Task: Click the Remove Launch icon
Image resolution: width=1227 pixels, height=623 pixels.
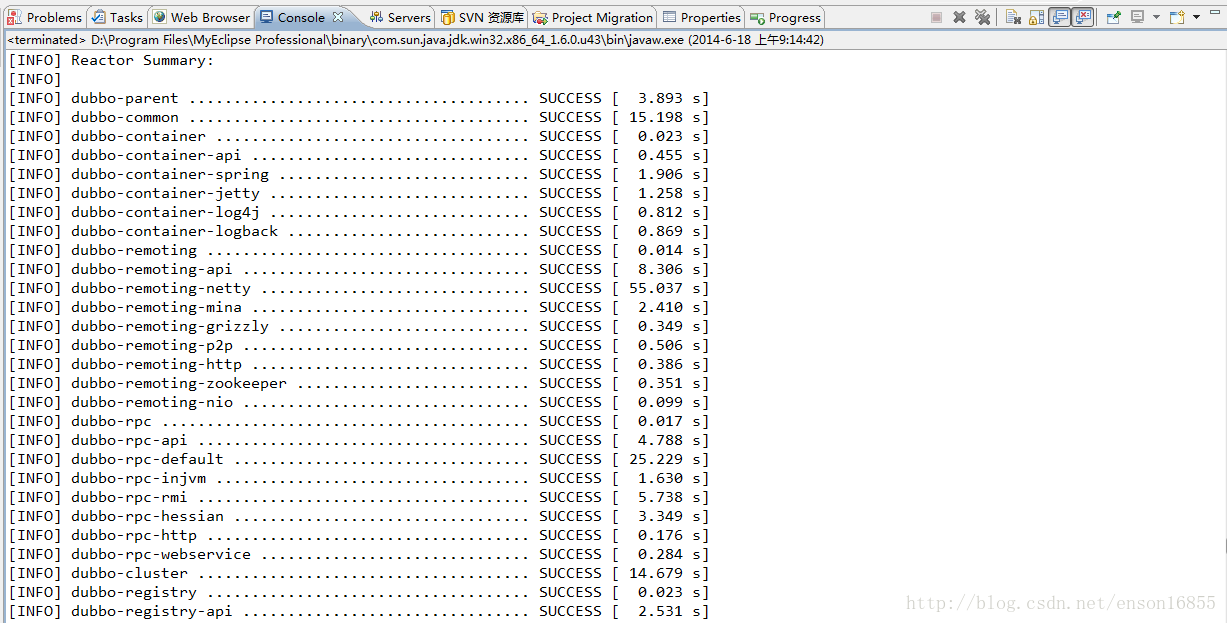Action: point(959,17)
